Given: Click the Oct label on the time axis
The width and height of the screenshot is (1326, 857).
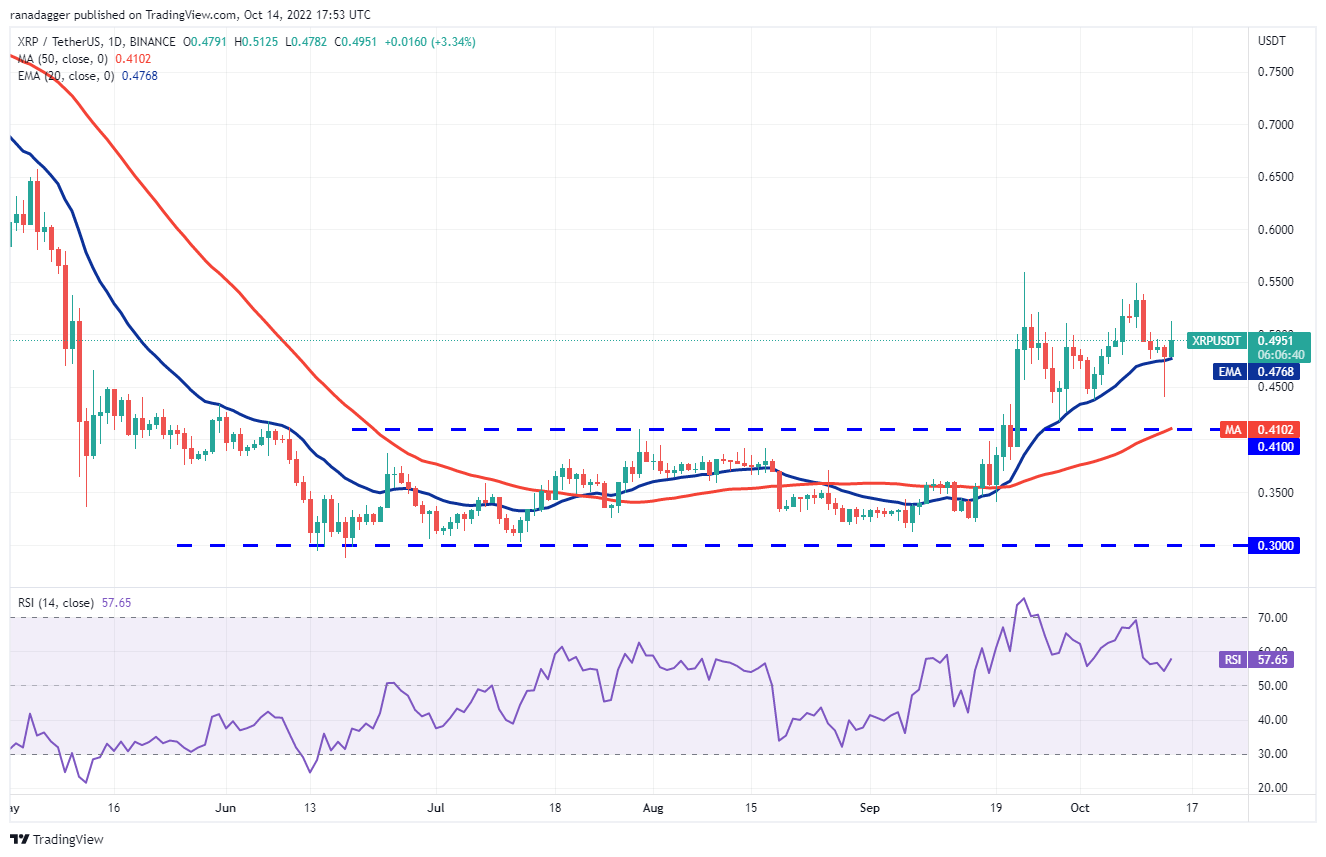Looking at the screenshot, I should [1082, 806].
